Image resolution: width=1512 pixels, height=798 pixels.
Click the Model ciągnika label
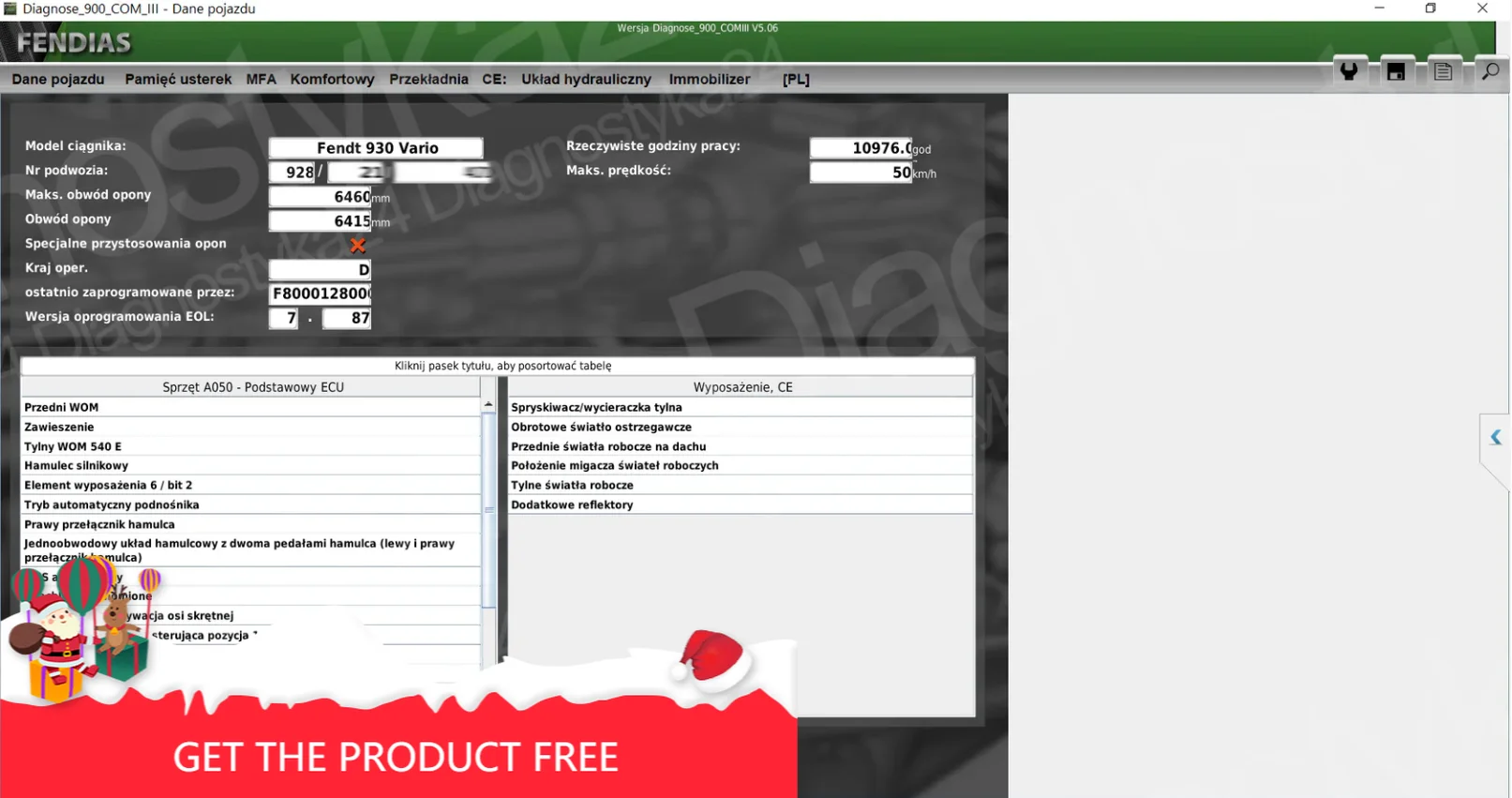tap(75, 146)
